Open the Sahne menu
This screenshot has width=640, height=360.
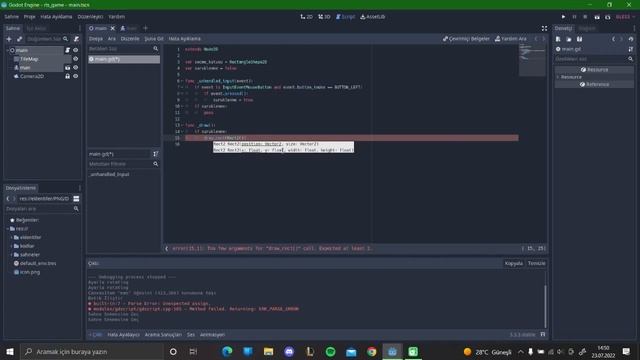[x=11, y=17]
